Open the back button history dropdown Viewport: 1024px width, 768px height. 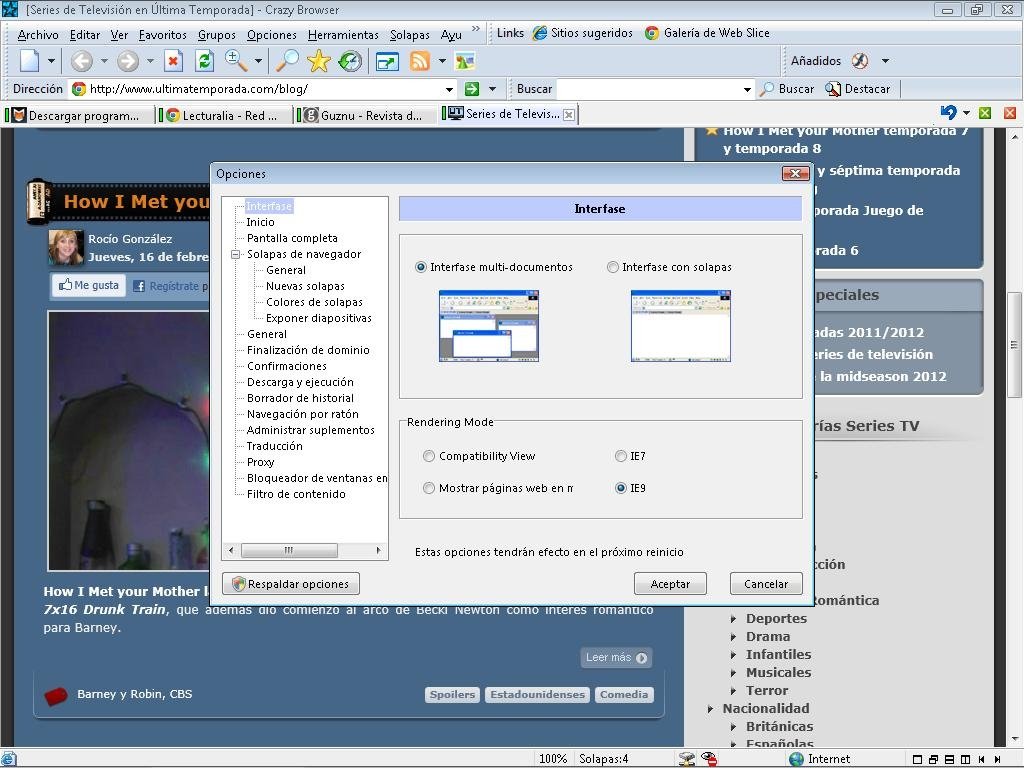coord(104,61)
